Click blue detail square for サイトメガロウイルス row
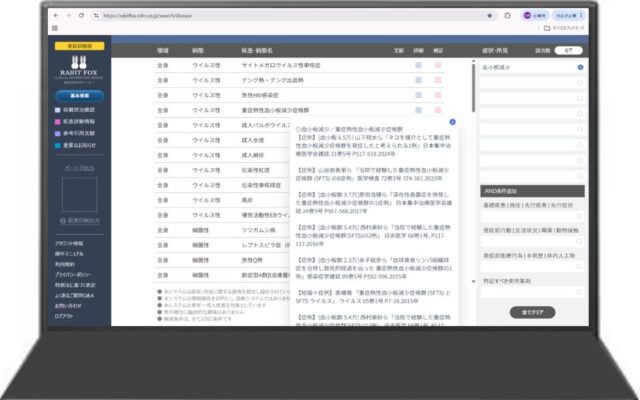The image size is (640, 400). (x=418, y=65)
